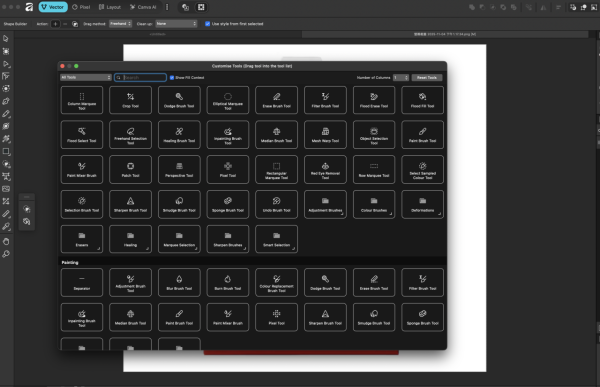Choose the Flood Fill Tool tile
This screenshot has height=387, width=600.
point(422,100)
